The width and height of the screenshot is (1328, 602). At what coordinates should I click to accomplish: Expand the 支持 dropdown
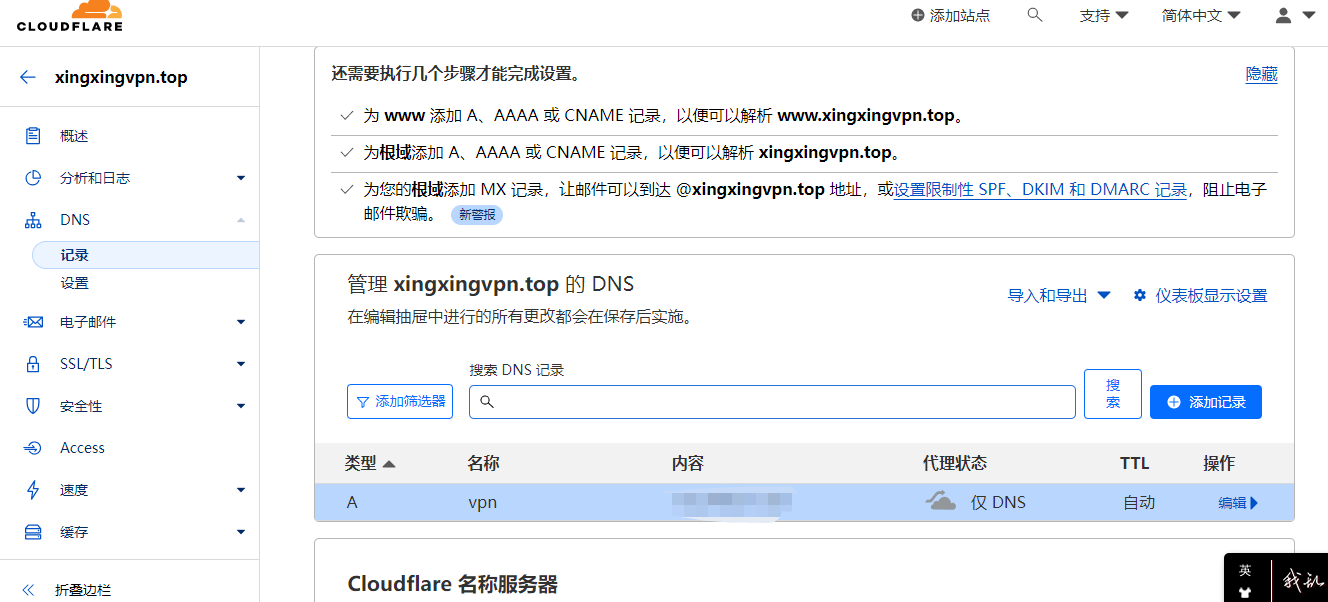1104,15
